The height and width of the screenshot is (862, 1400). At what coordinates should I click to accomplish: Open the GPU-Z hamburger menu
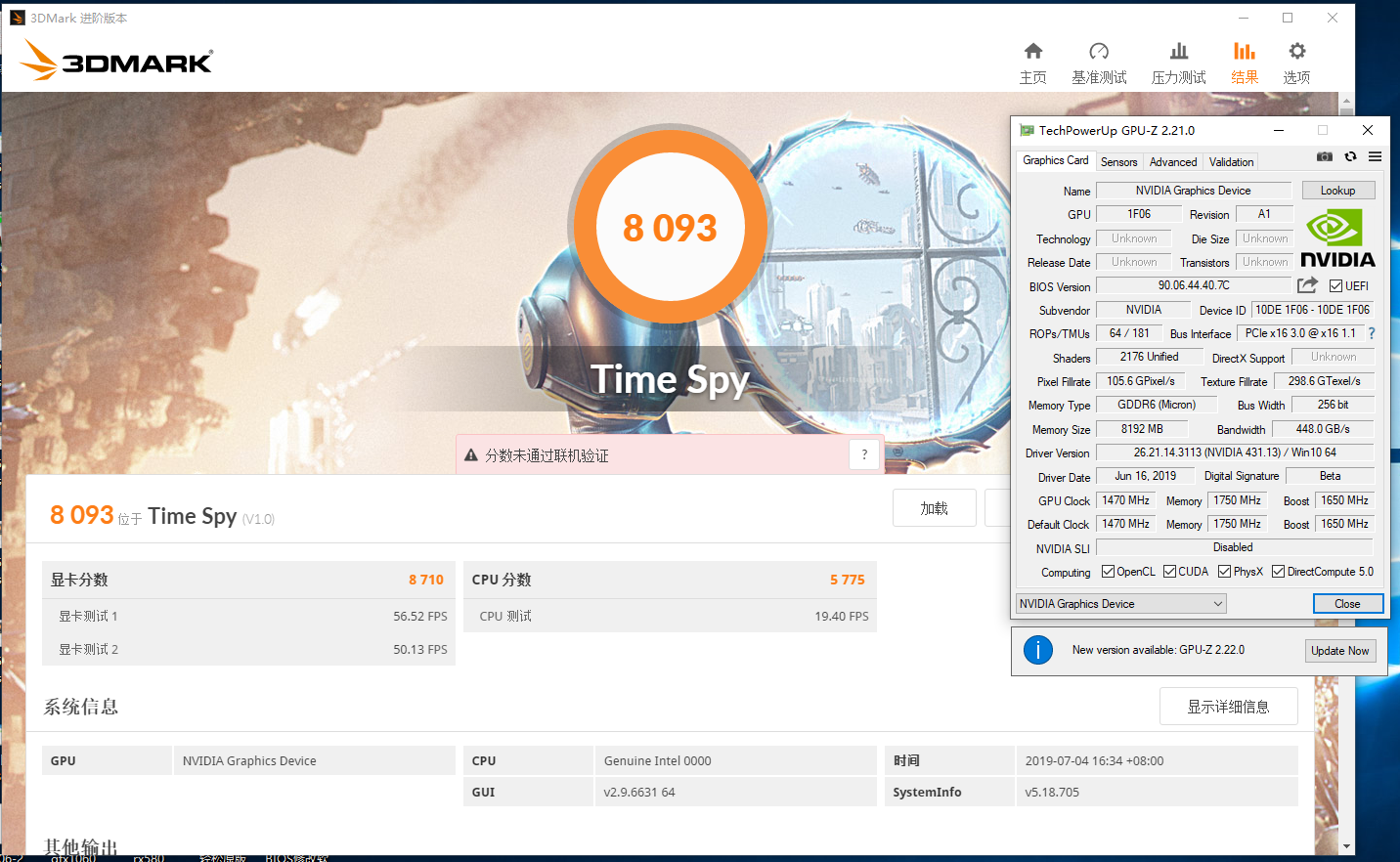pos(1375,156)
